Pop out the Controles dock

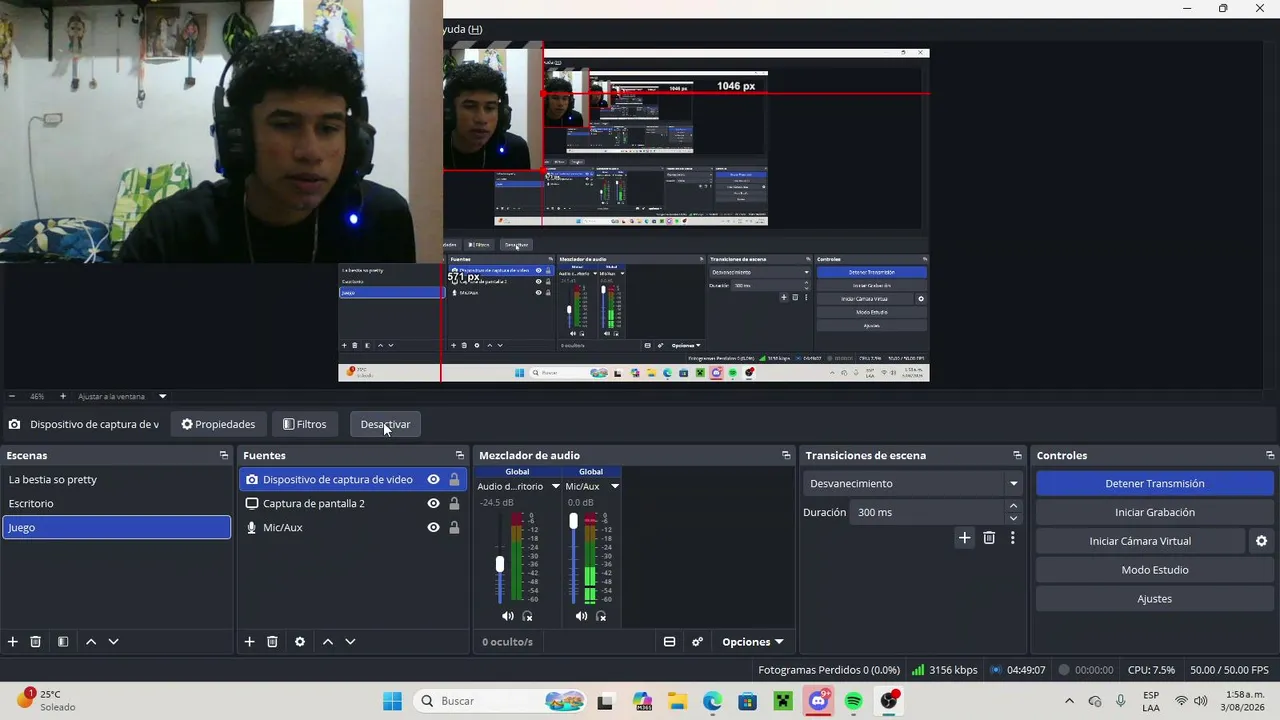[x=1270, y=455]
